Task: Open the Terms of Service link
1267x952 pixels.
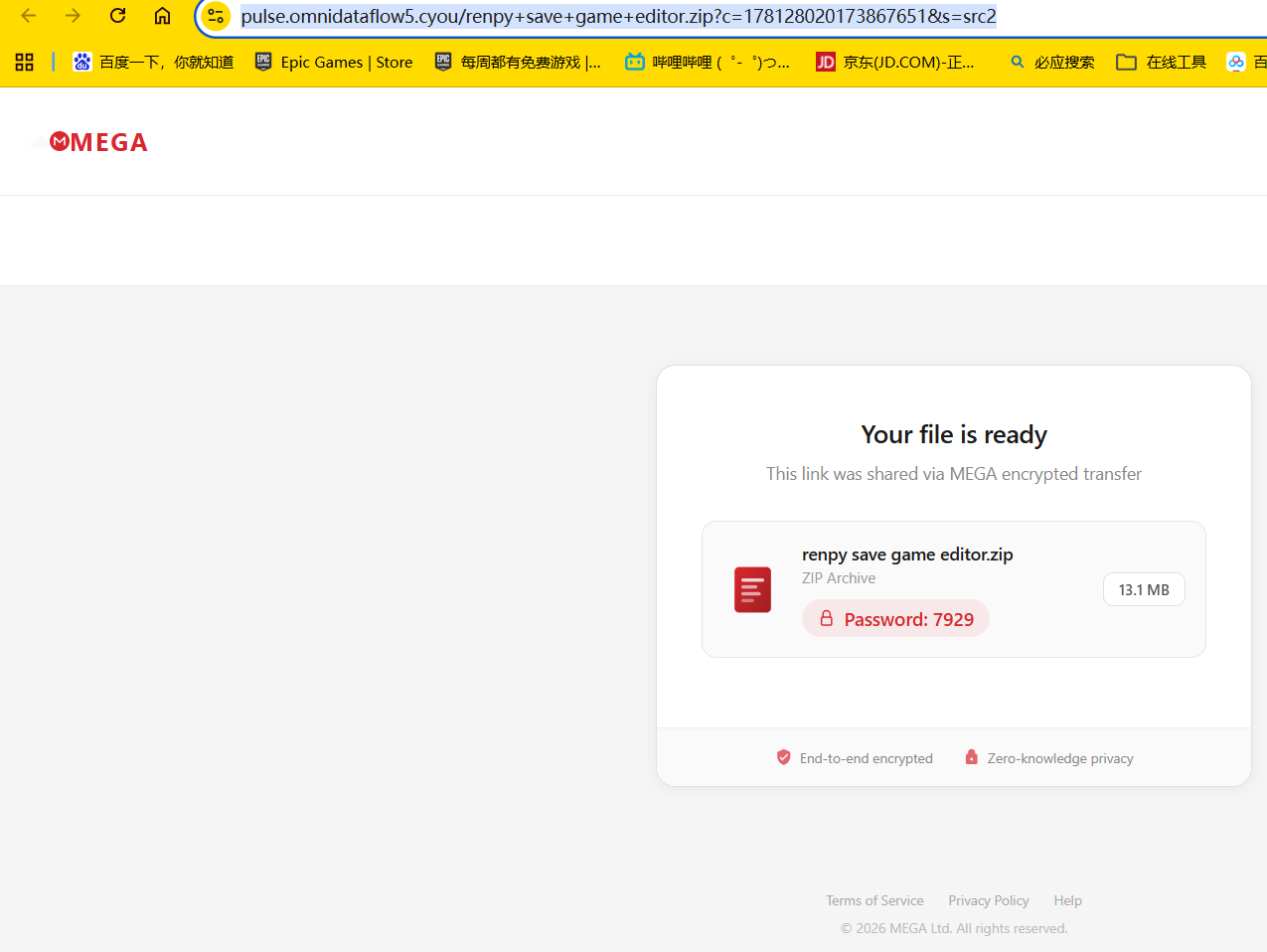Action: pos(874,900)
